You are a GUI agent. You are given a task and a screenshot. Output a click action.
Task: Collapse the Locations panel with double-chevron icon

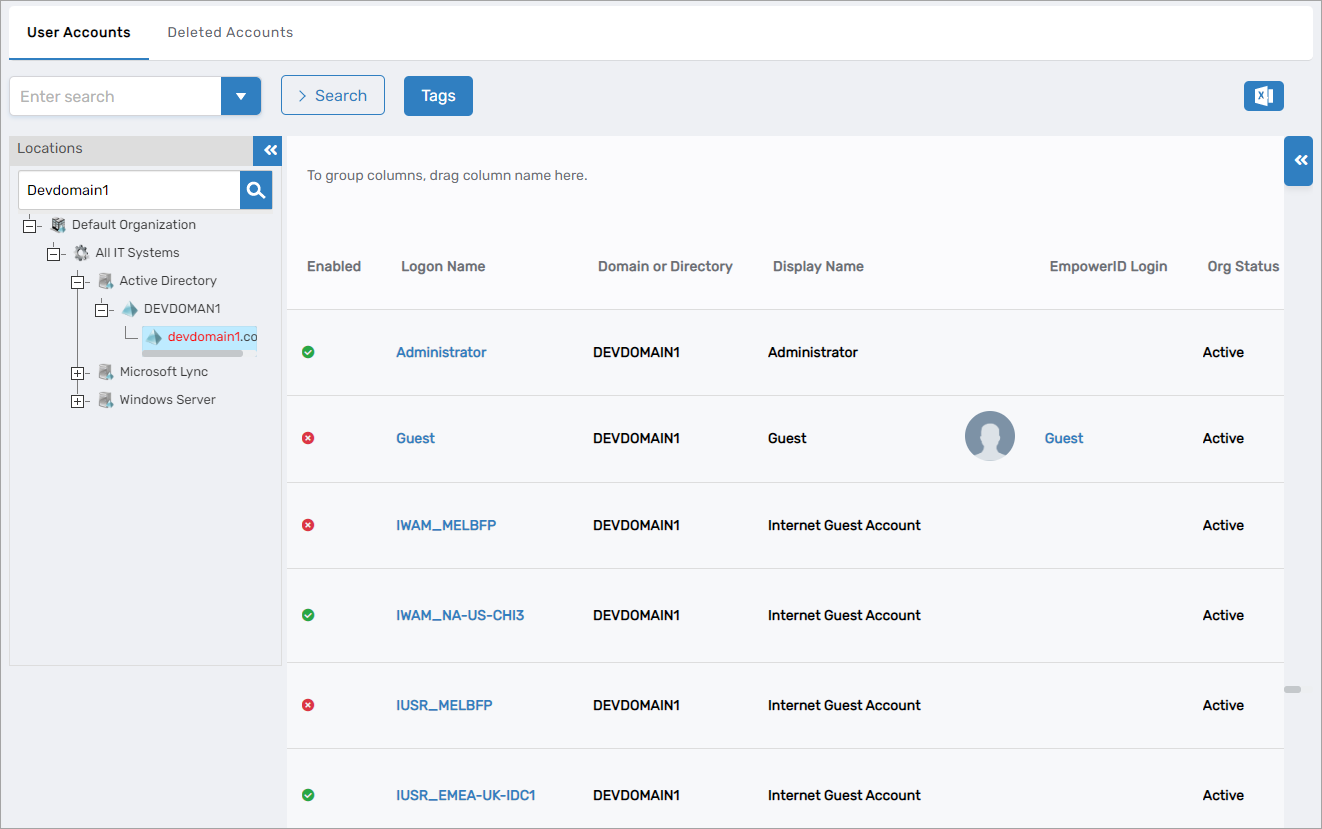coord(268,150)
